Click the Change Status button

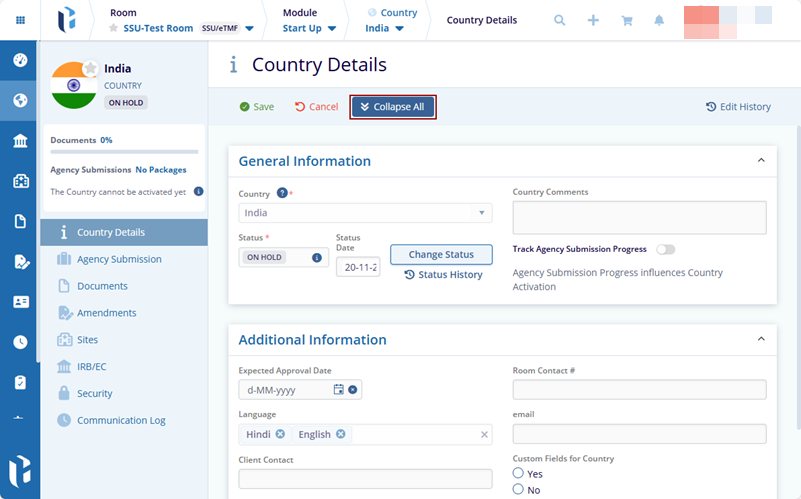tap(441, 255)
